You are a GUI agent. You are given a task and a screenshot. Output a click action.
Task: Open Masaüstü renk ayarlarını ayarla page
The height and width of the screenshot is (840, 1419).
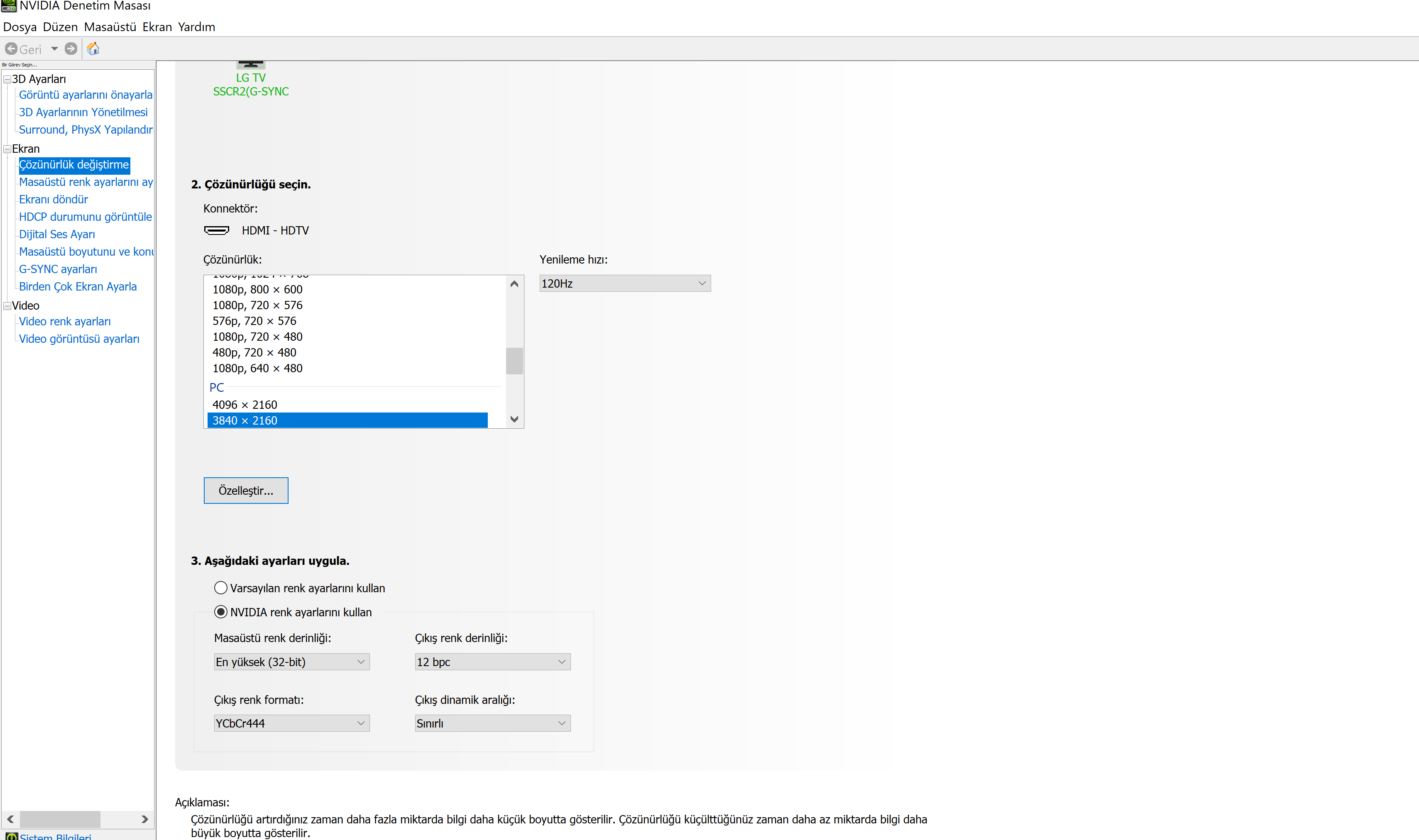(x=86, y=182)
